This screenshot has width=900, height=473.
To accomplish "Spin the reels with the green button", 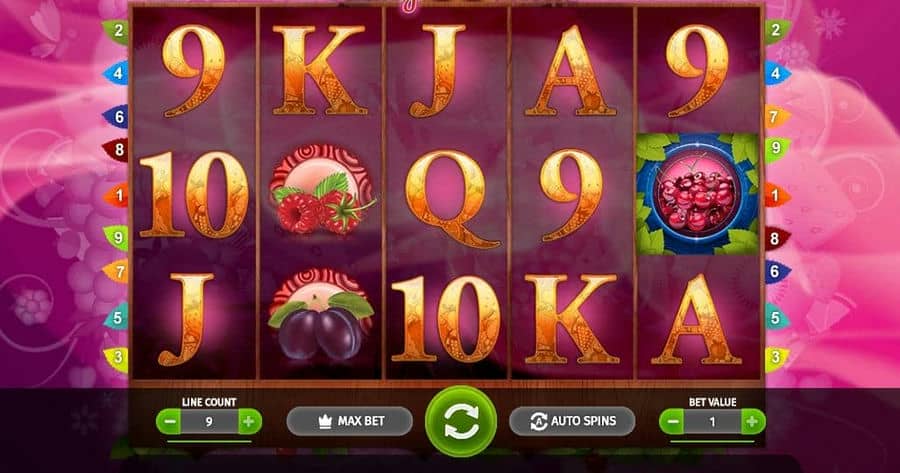I will click(x=461, y=421).
